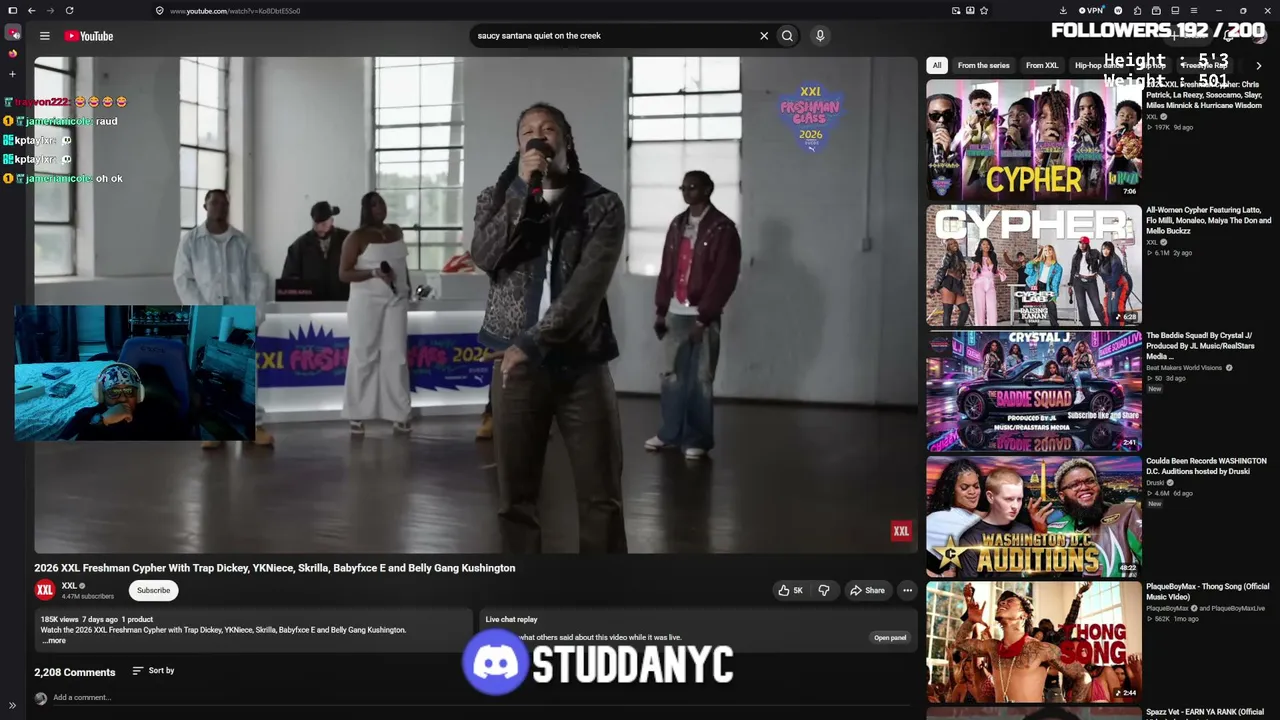
Task: Select the All filter chip
Action: 937,66
